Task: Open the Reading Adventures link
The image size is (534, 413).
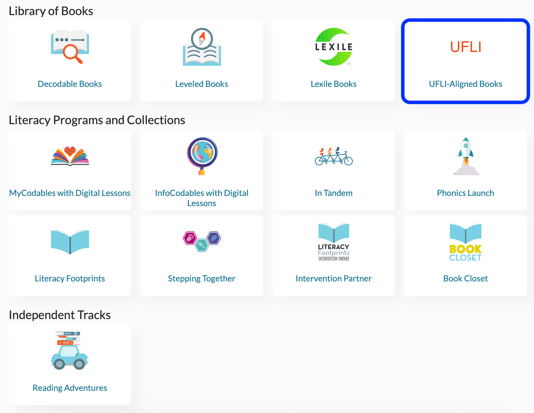Action: click(x=70, y=388)
